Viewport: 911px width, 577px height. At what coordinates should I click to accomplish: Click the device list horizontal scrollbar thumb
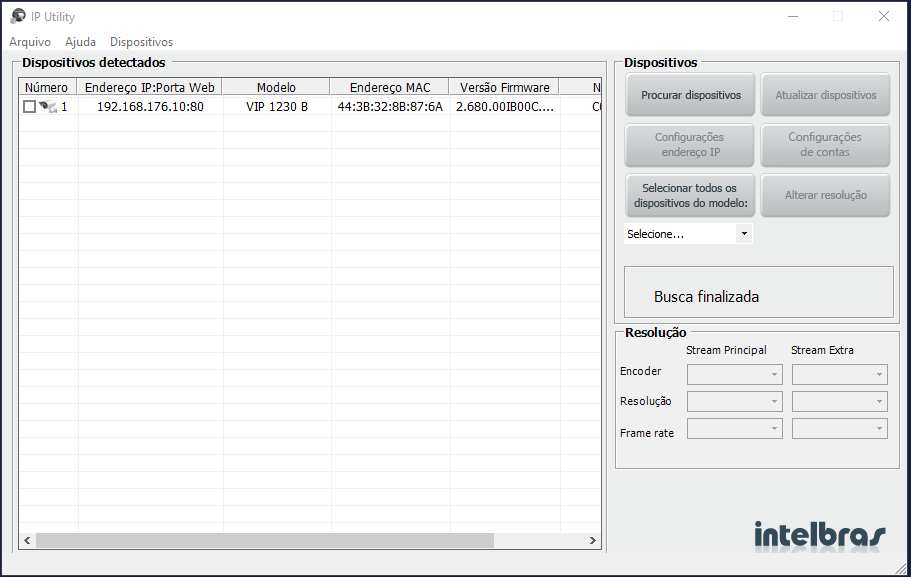click(265, 541)
